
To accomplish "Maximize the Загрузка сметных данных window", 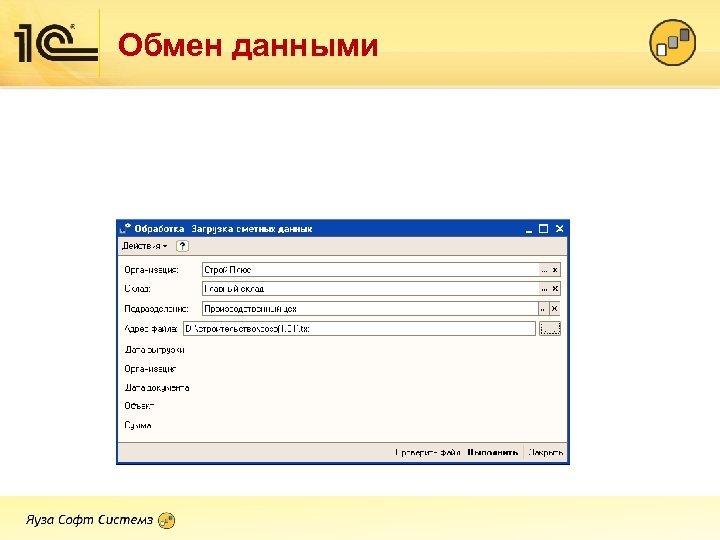I will 544,229.
